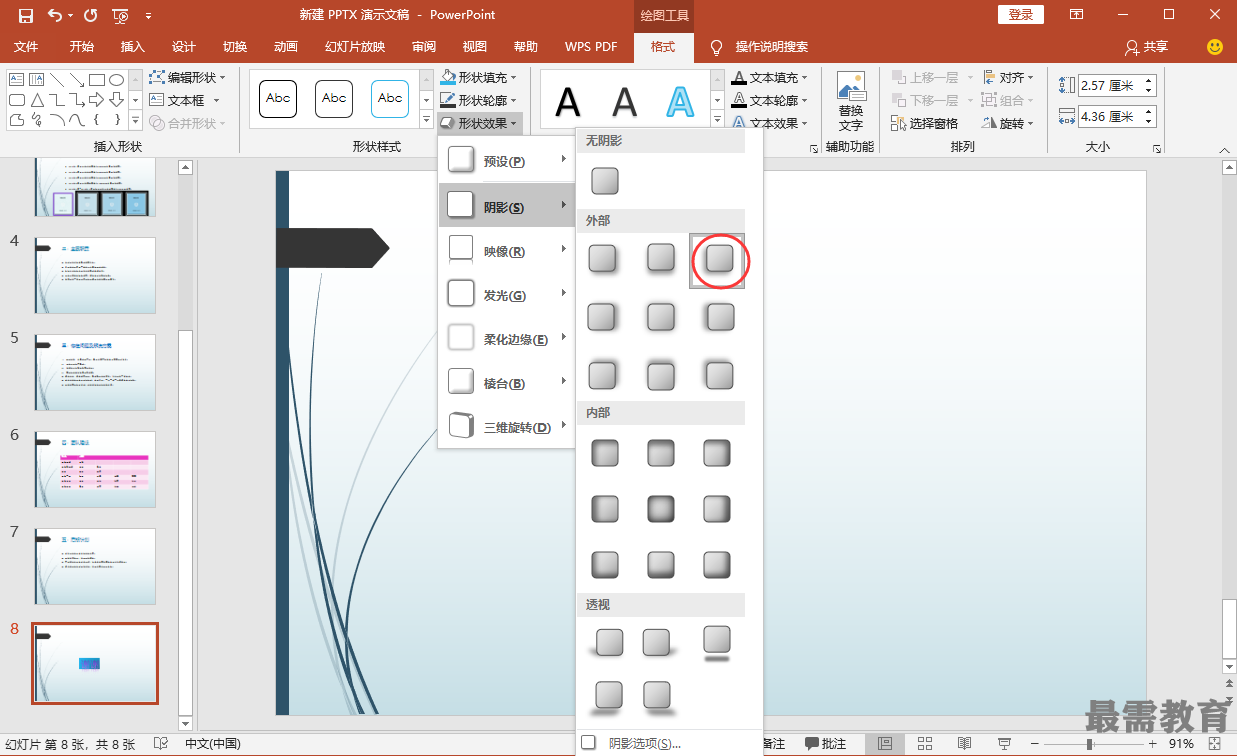Select slide 4 thumbnail in slide panel
The height and width of the screenshot is (756, 1237).
95,275
